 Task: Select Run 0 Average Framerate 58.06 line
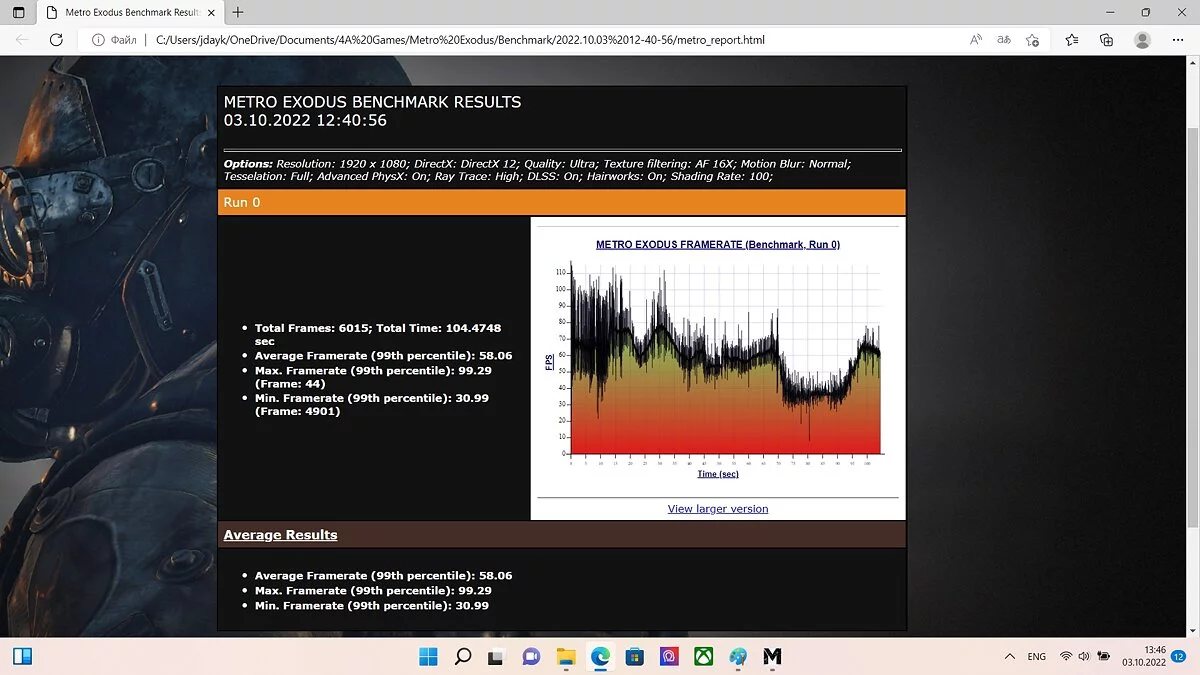383,355
